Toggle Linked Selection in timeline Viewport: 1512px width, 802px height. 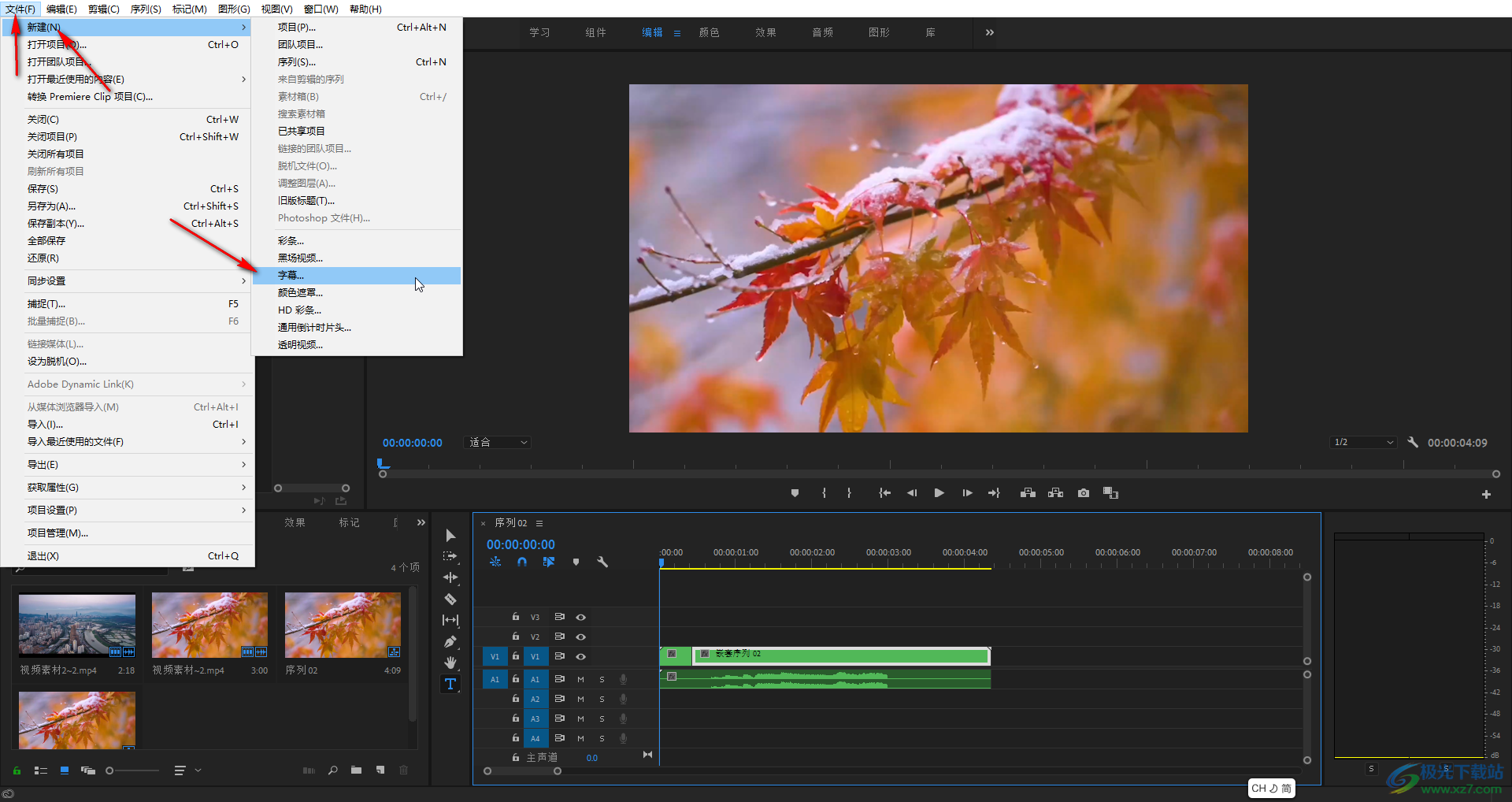[x=549, y=563]
